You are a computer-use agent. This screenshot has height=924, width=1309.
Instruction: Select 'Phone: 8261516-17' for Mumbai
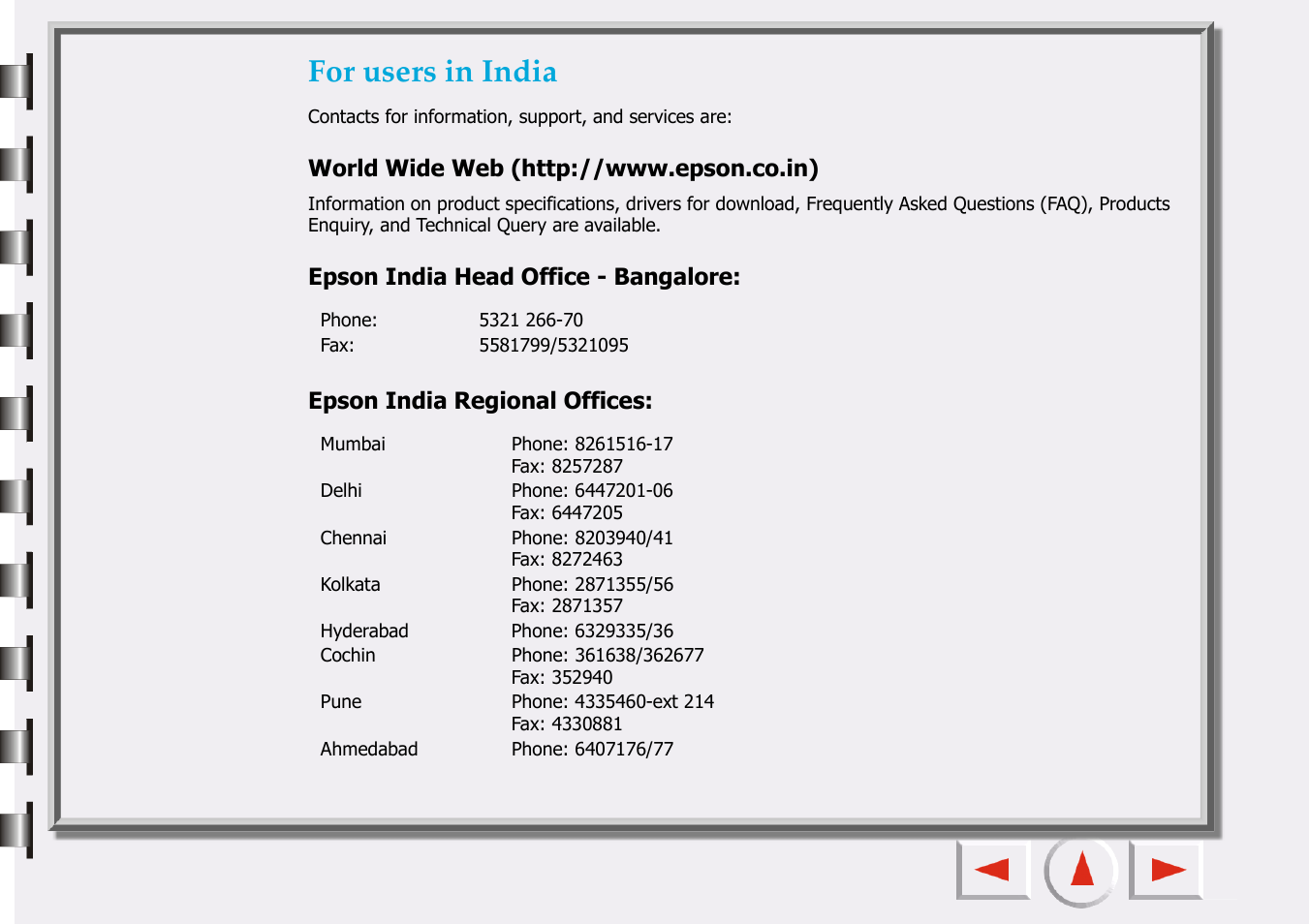click(x=592, y=444)
